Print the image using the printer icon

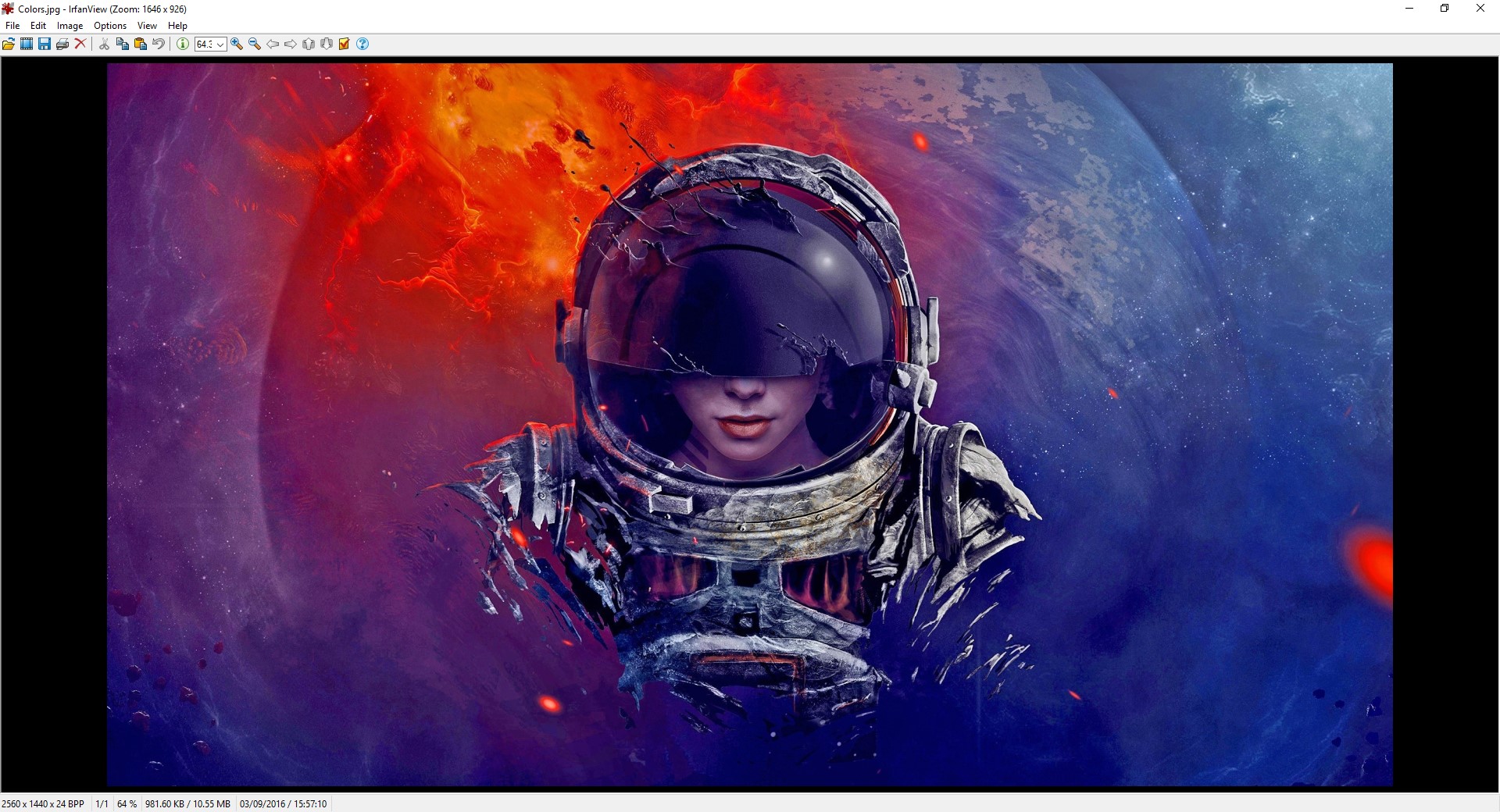[62, 45]
